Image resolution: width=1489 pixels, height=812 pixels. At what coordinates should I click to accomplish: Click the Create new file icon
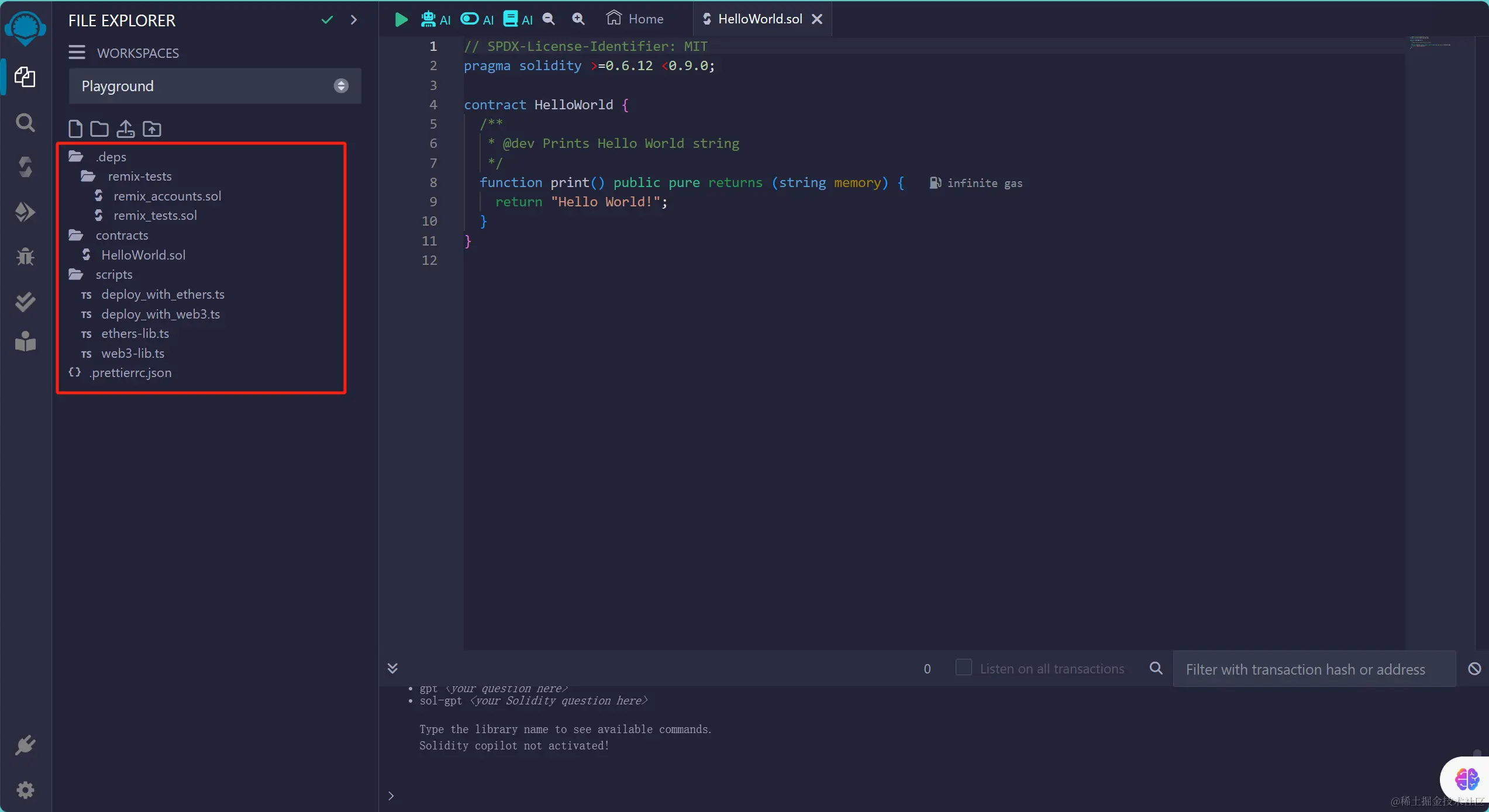click(75, 129)
